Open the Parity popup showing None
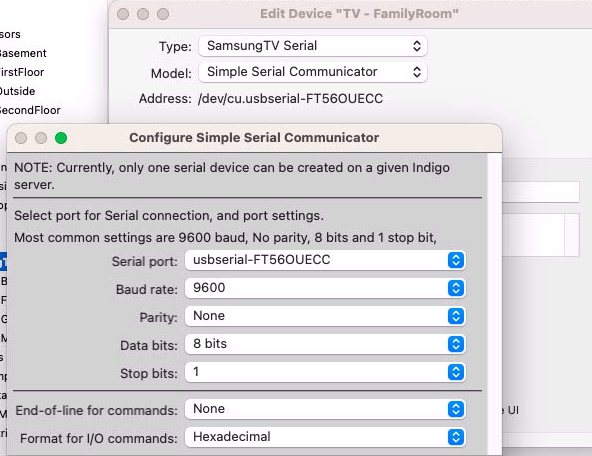The height and width of the screenshot is (456, 592). [x=325, y=316]
